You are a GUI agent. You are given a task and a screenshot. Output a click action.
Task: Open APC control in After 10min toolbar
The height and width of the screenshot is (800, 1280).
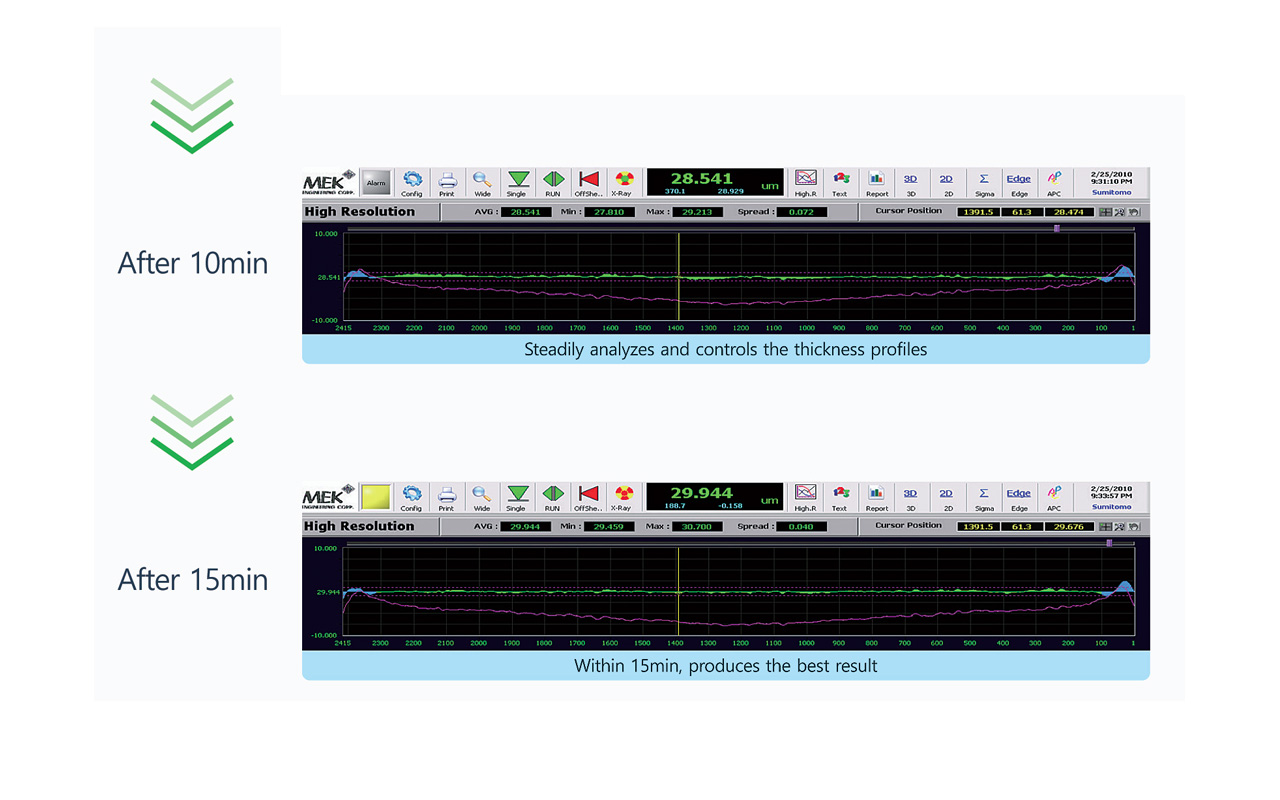[x=1054, y=182]
